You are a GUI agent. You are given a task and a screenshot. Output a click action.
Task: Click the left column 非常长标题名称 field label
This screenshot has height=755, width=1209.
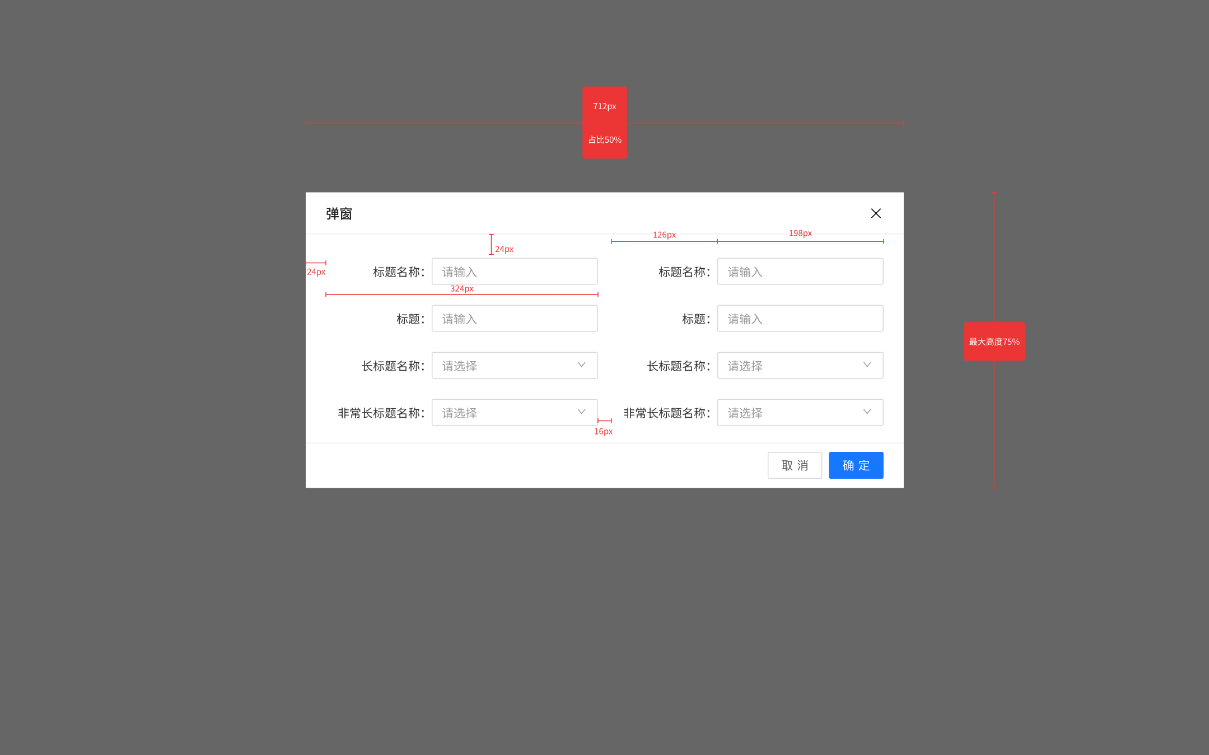point(381,413)
